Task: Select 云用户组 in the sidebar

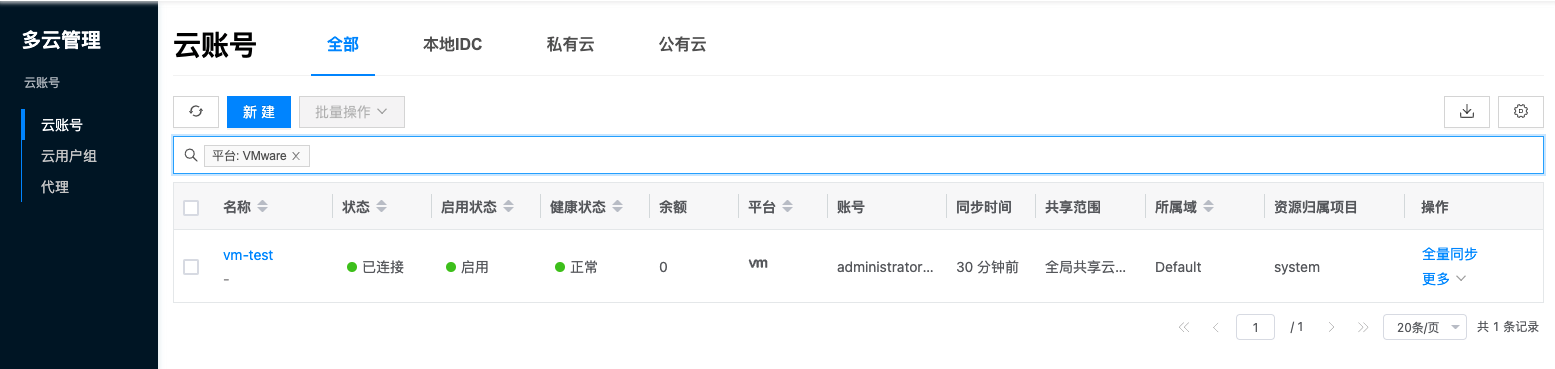Action: tap(69, 156)
